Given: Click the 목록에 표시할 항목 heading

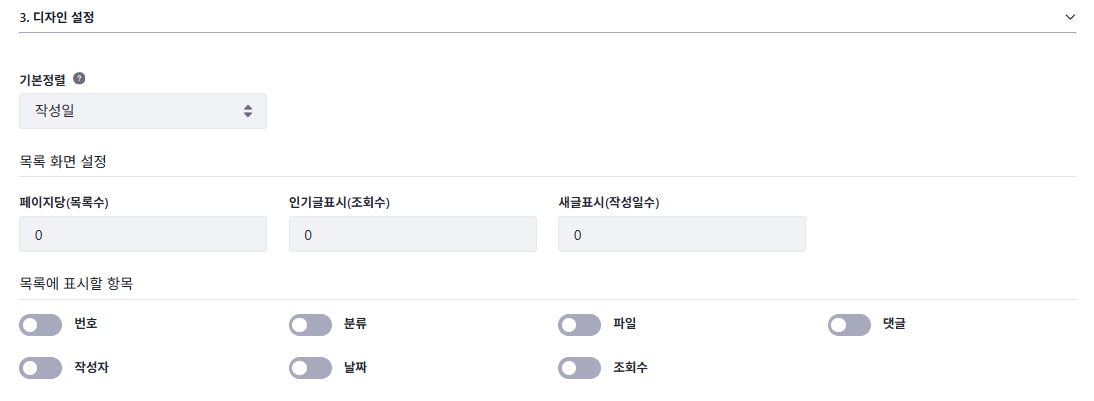Looking at the screenshot, I should (x=76, y=283).
